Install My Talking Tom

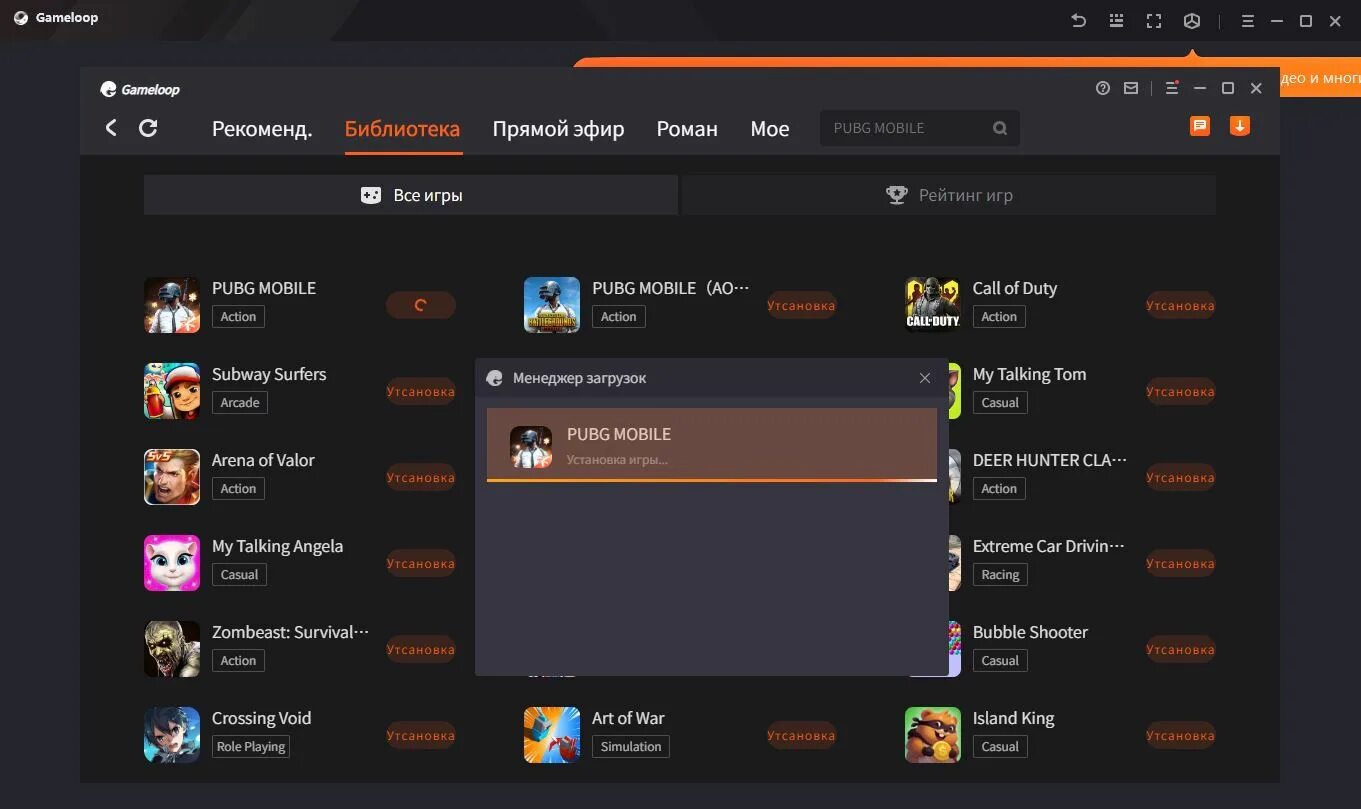click(x=1181, y=392)
